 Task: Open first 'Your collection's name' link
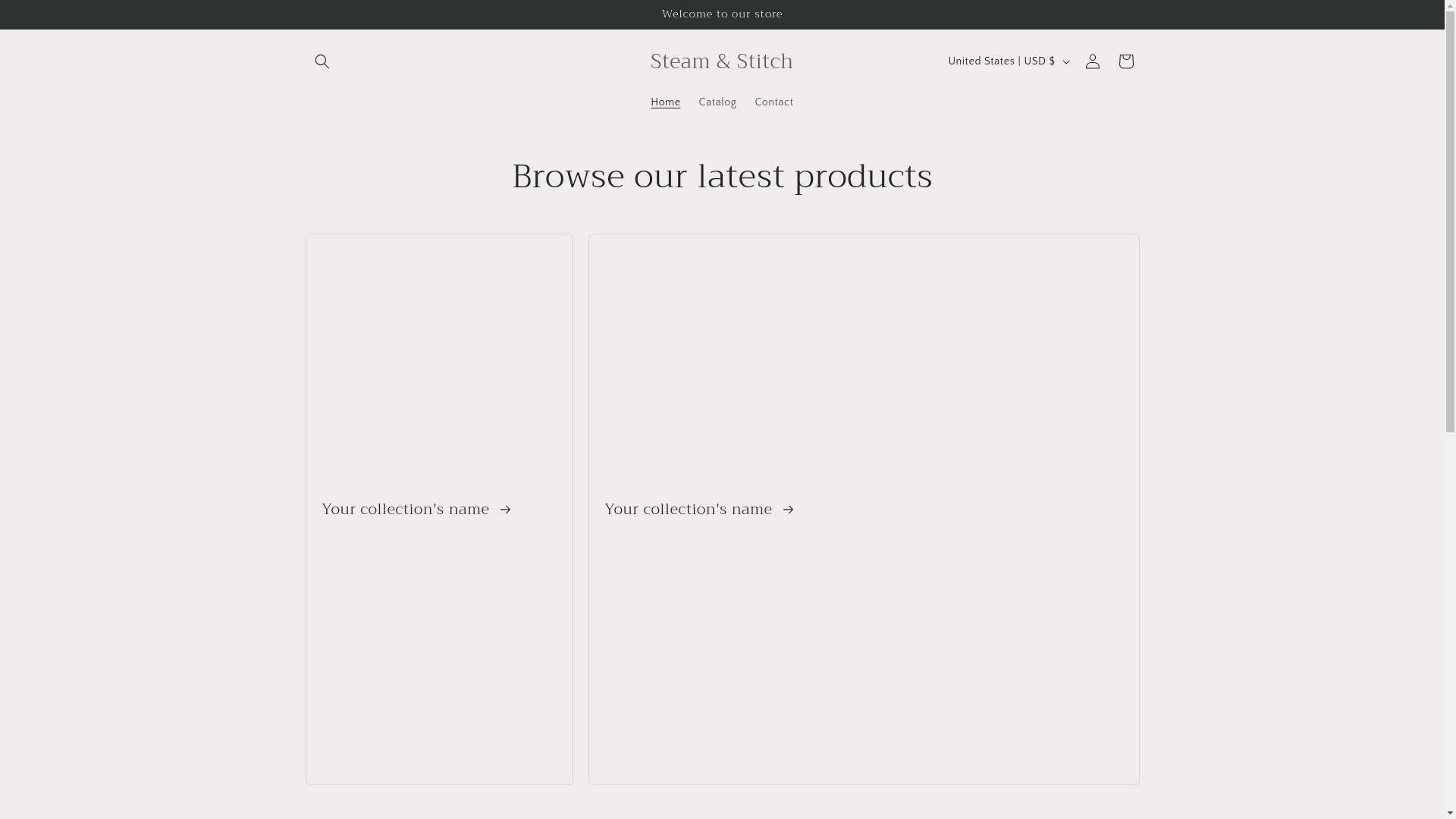406,510
